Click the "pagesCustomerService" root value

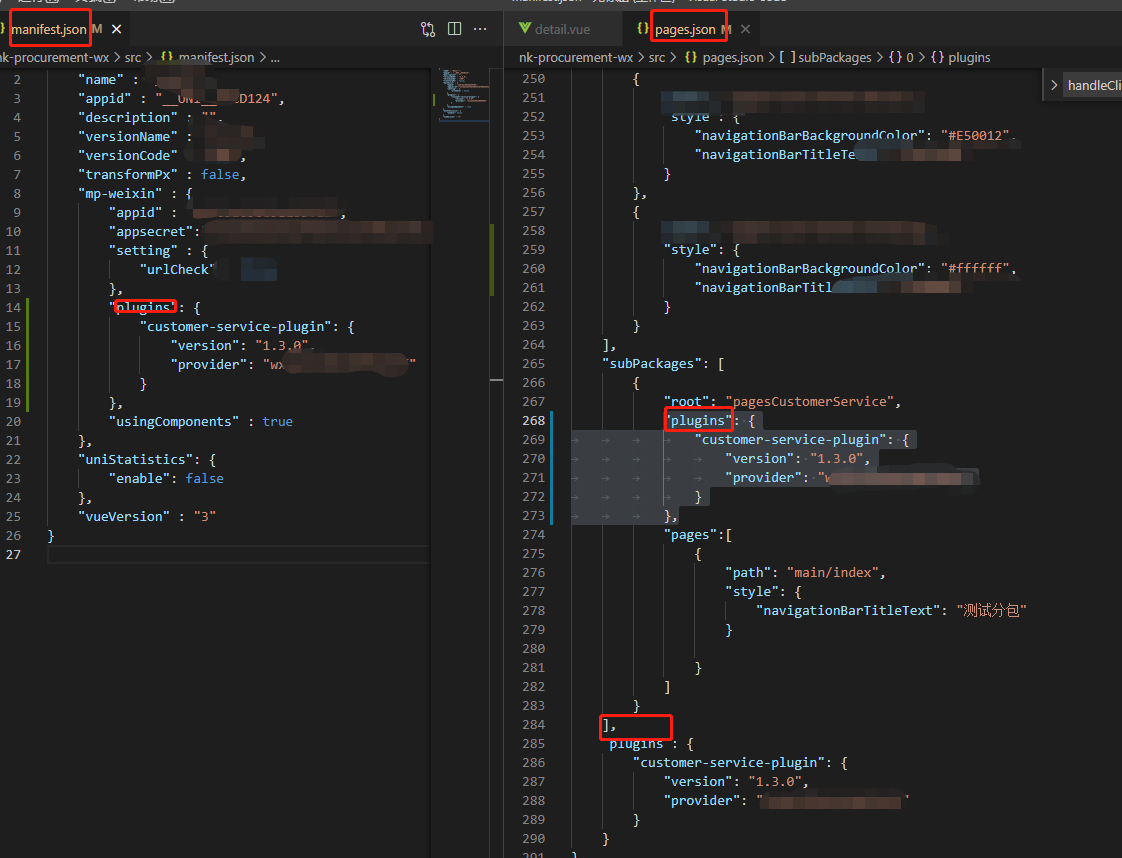click(x=808, y=401)
